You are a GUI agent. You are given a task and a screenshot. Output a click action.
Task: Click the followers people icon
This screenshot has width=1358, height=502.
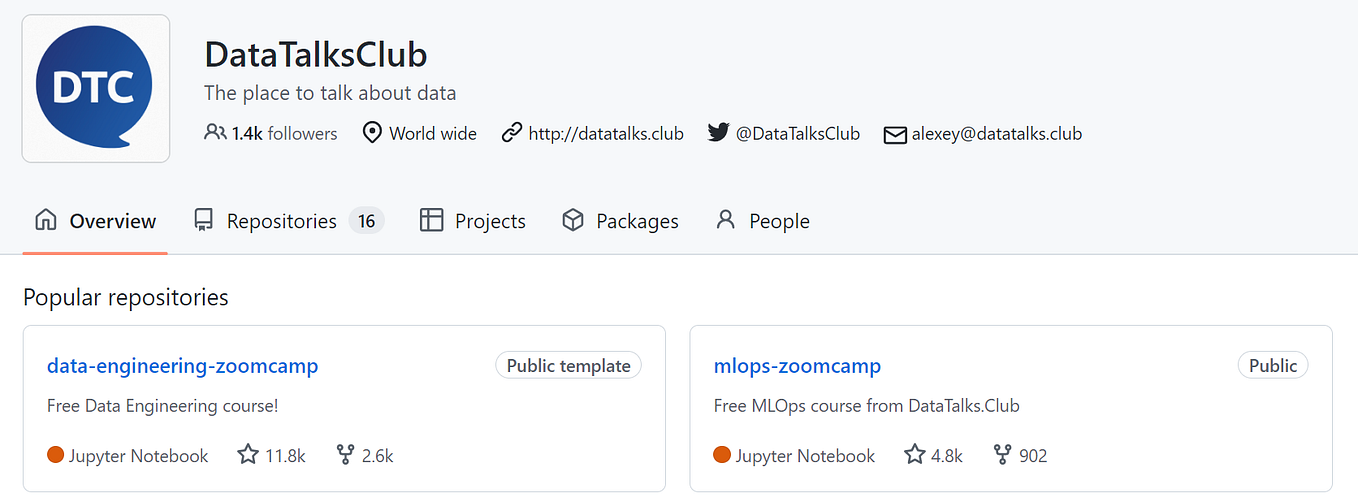pyautogui.click(x=214, y=132)
